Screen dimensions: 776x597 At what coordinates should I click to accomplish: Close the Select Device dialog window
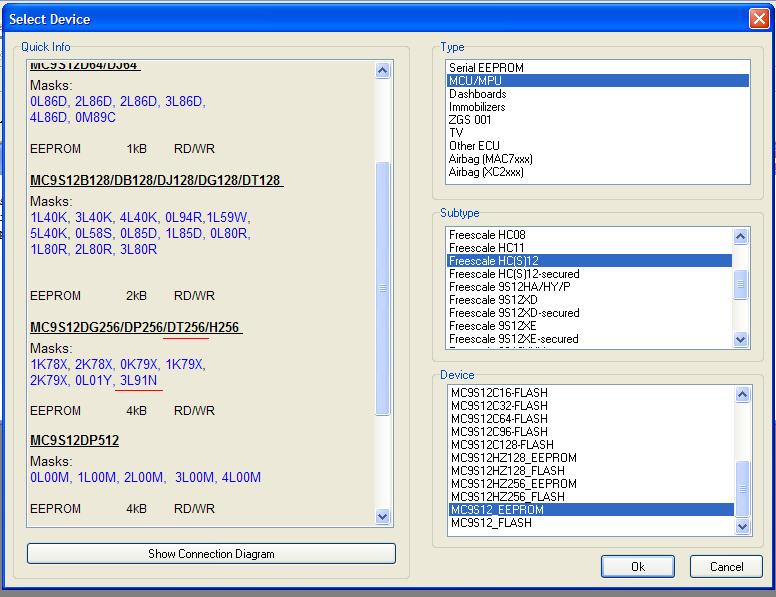(758, 18)
